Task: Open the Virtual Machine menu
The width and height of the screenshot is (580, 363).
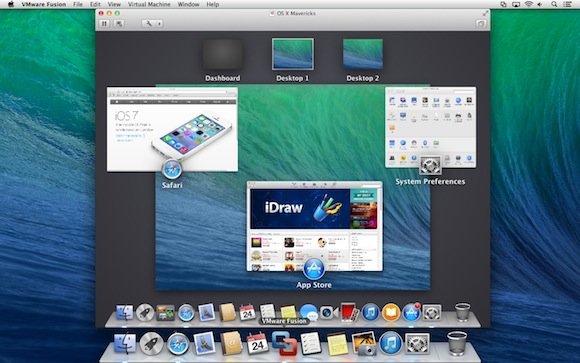Action: pyautogui.click(x=149, y=4)
